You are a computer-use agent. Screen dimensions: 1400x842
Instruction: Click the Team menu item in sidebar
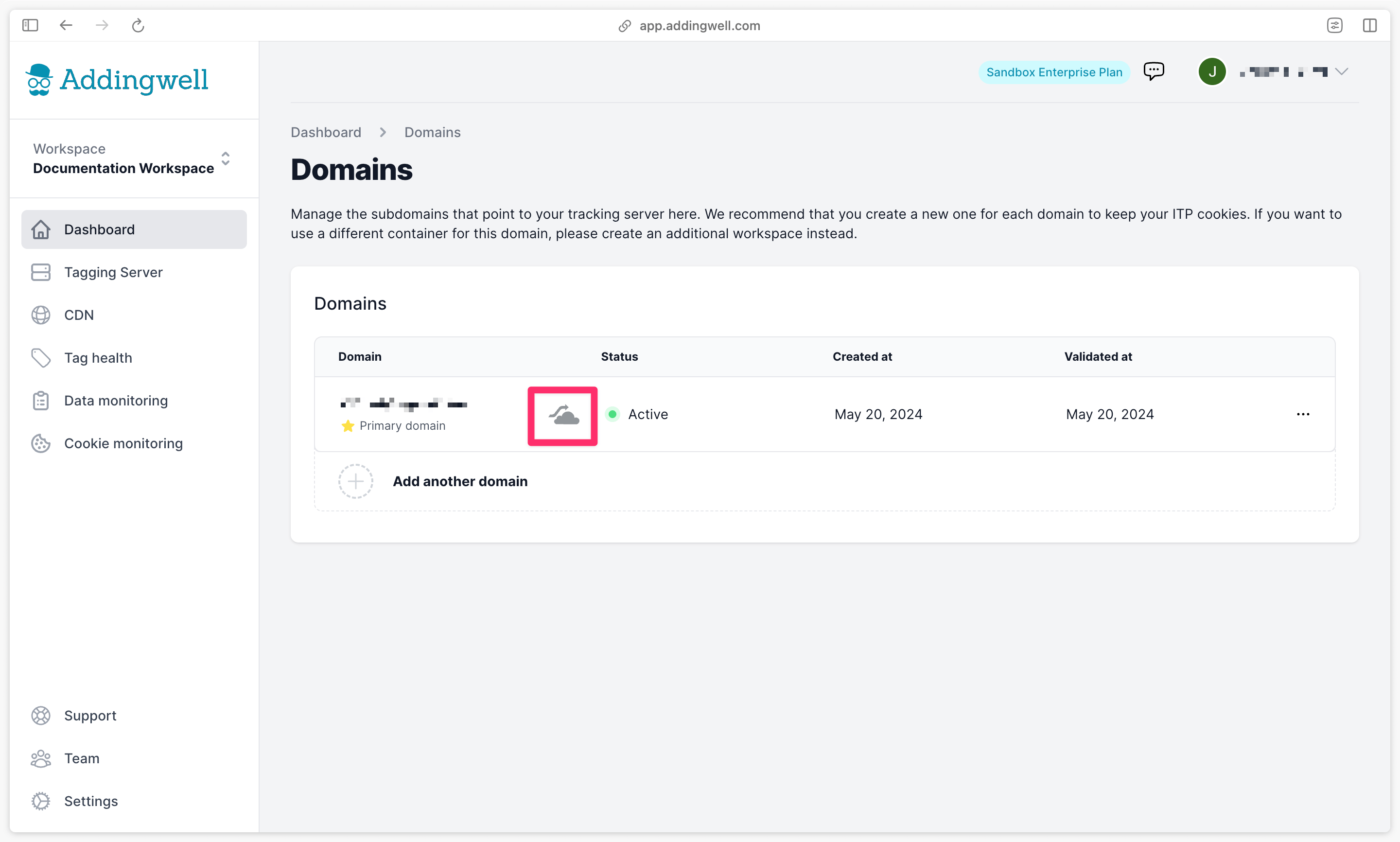pos(82,757)
